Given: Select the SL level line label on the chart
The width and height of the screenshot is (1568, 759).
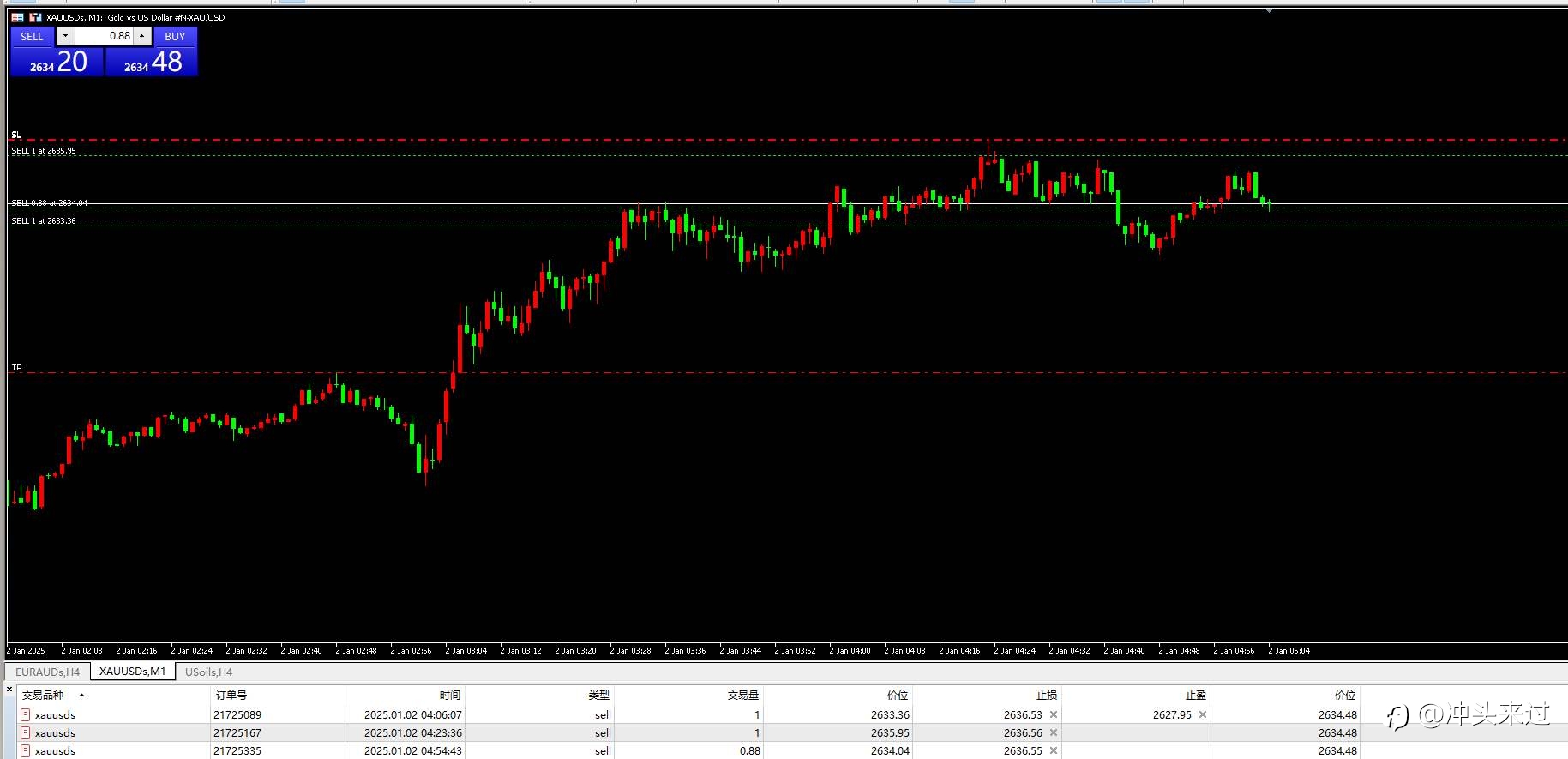Looking at the screenshot, I should pyautogui.click(x=16, y=135).
